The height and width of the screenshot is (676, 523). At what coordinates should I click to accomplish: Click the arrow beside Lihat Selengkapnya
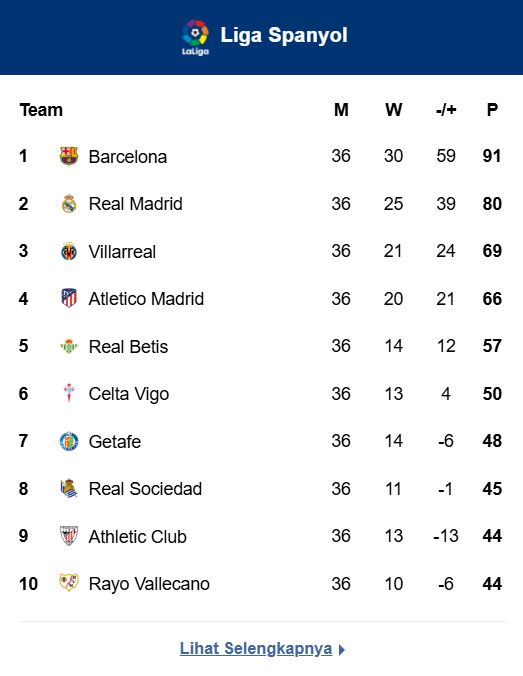pyautogui.click(x=341, y=650)
